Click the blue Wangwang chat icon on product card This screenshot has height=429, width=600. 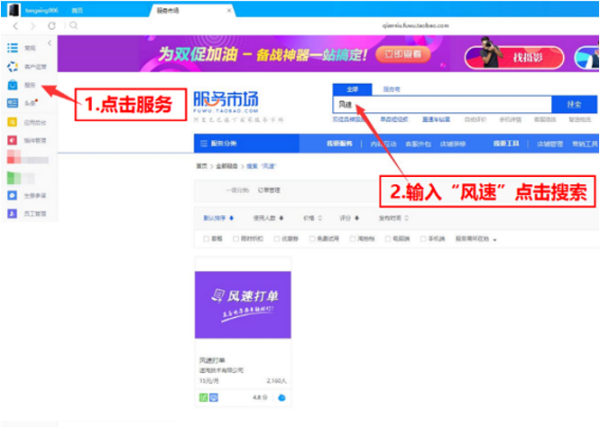pos(281,397)
